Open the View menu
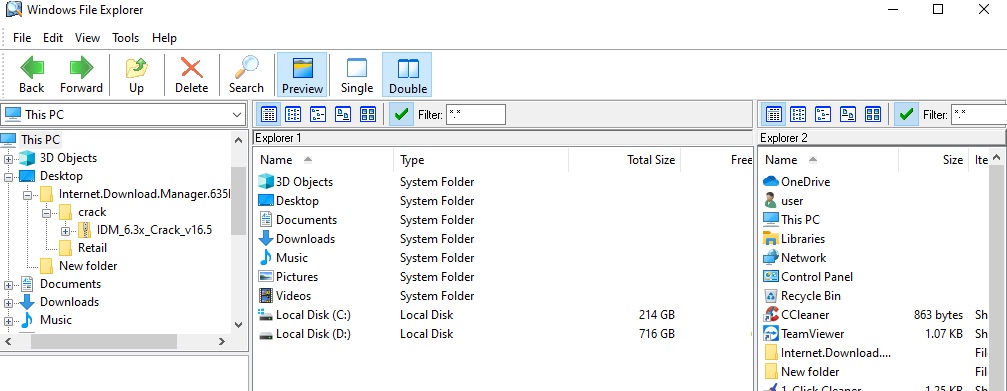Screen dimensions: 1007x391 [x=87, y=38]
